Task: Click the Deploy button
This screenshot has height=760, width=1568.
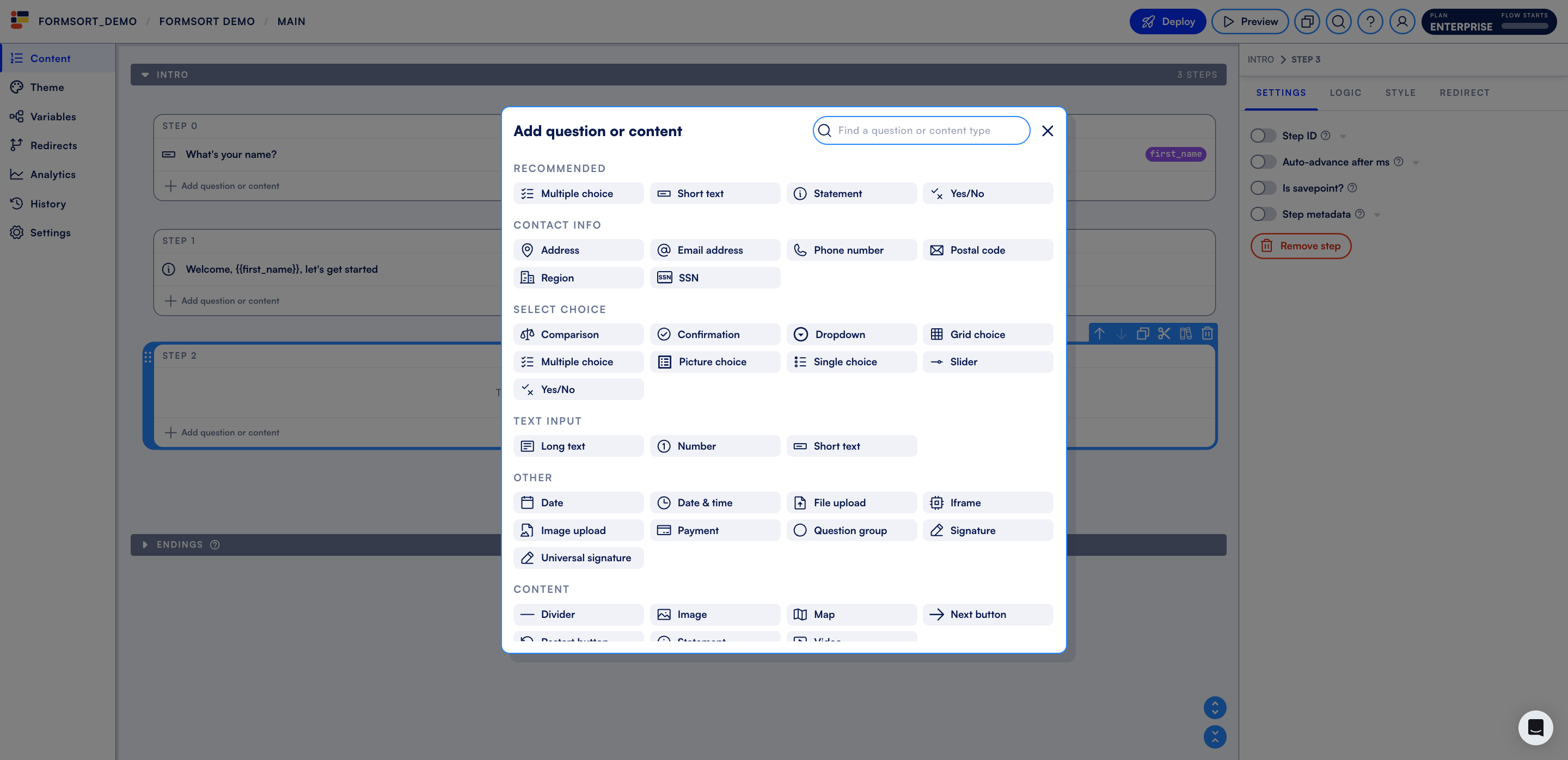Action: [1167, 21]
